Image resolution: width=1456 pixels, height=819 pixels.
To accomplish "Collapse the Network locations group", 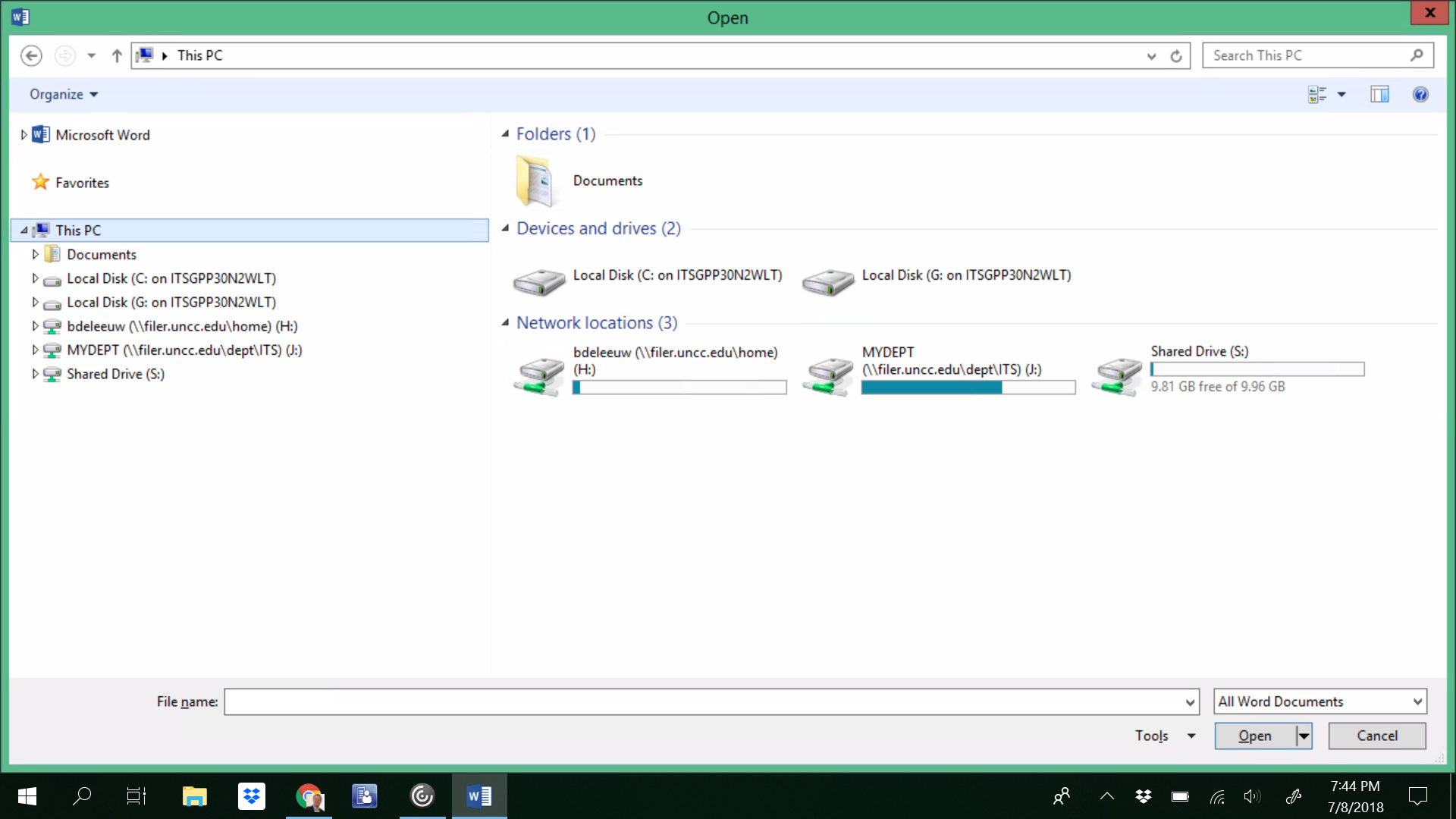I will pyautogui.click(x=505, y=323).
